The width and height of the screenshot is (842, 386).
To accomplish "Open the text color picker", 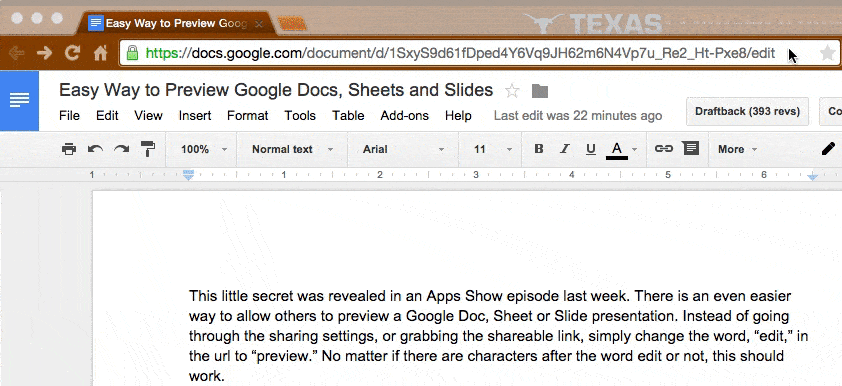I will (x=617, y=149).
